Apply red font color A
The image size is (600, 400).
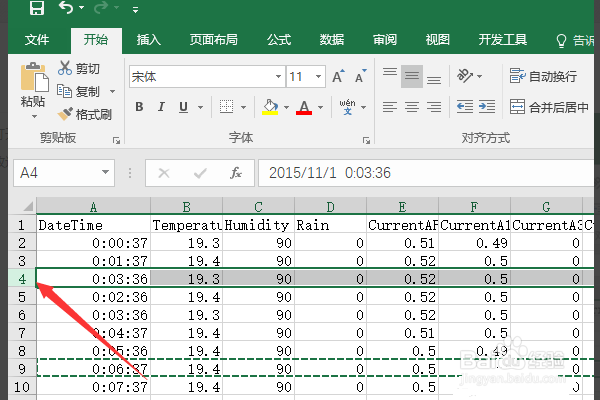304,107
